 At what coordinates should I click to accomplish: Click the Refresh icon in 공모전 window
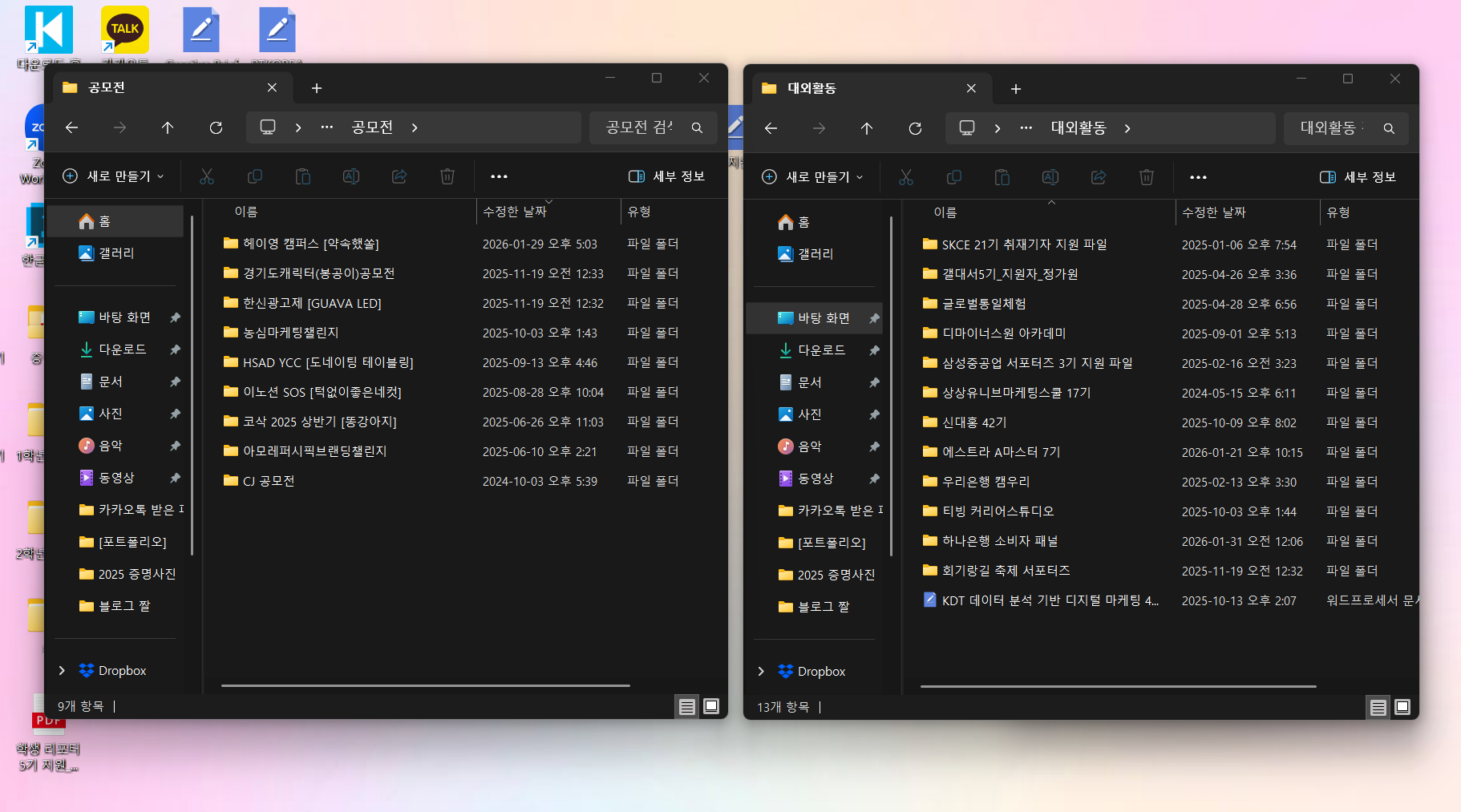click(216, 127)
